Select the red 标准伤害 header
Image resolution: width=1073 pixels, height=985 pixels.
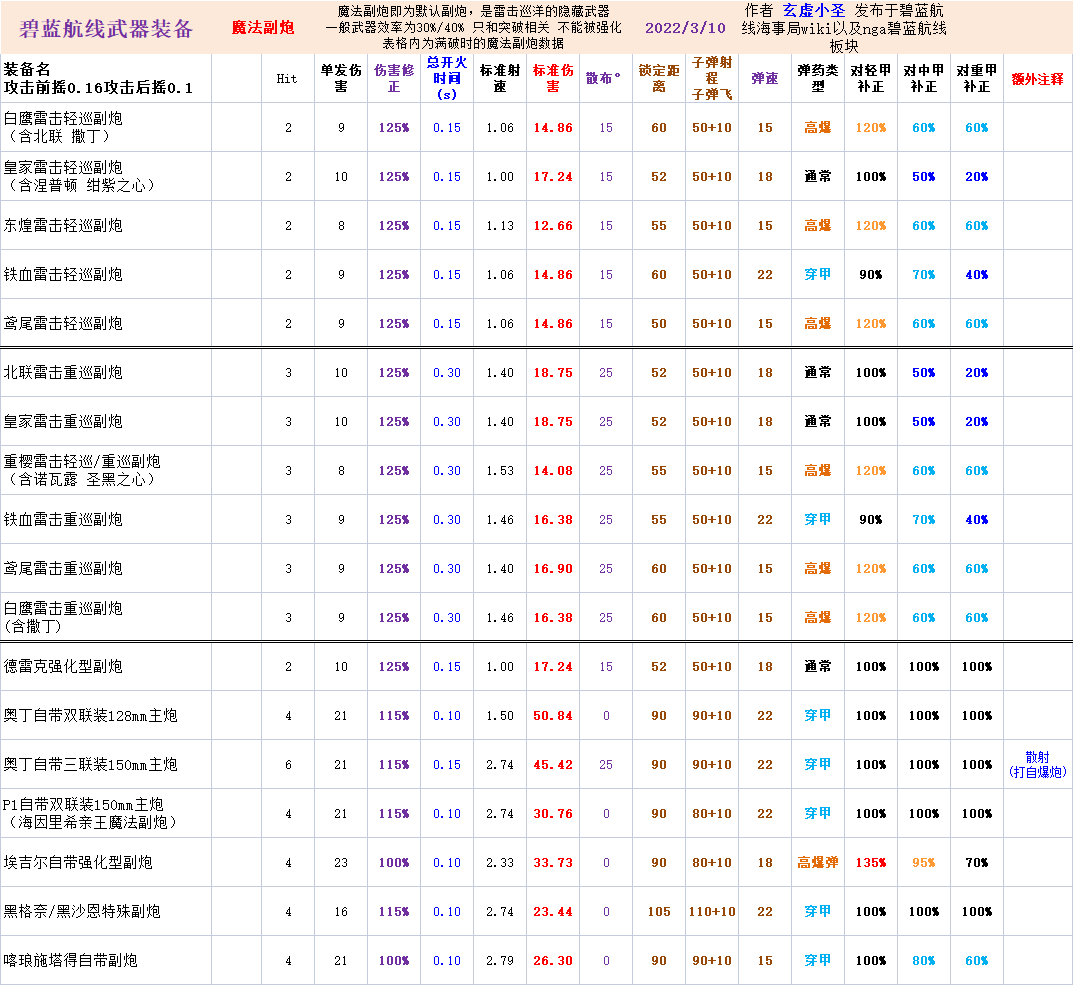coord(553,78)
